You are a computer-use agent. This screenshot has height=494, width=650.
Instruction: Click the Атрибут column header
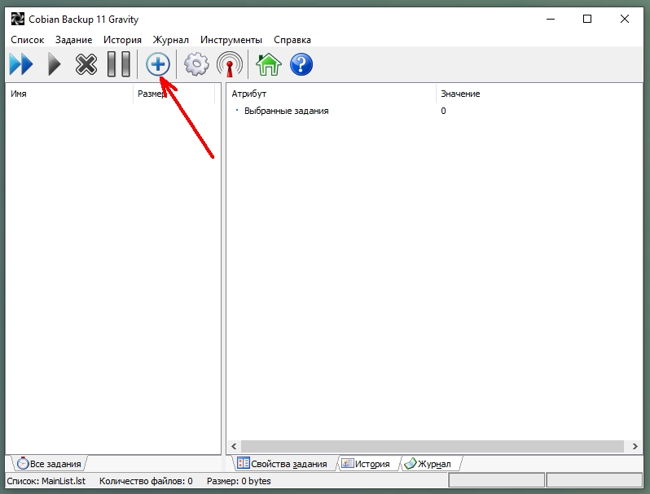(332, 94)
